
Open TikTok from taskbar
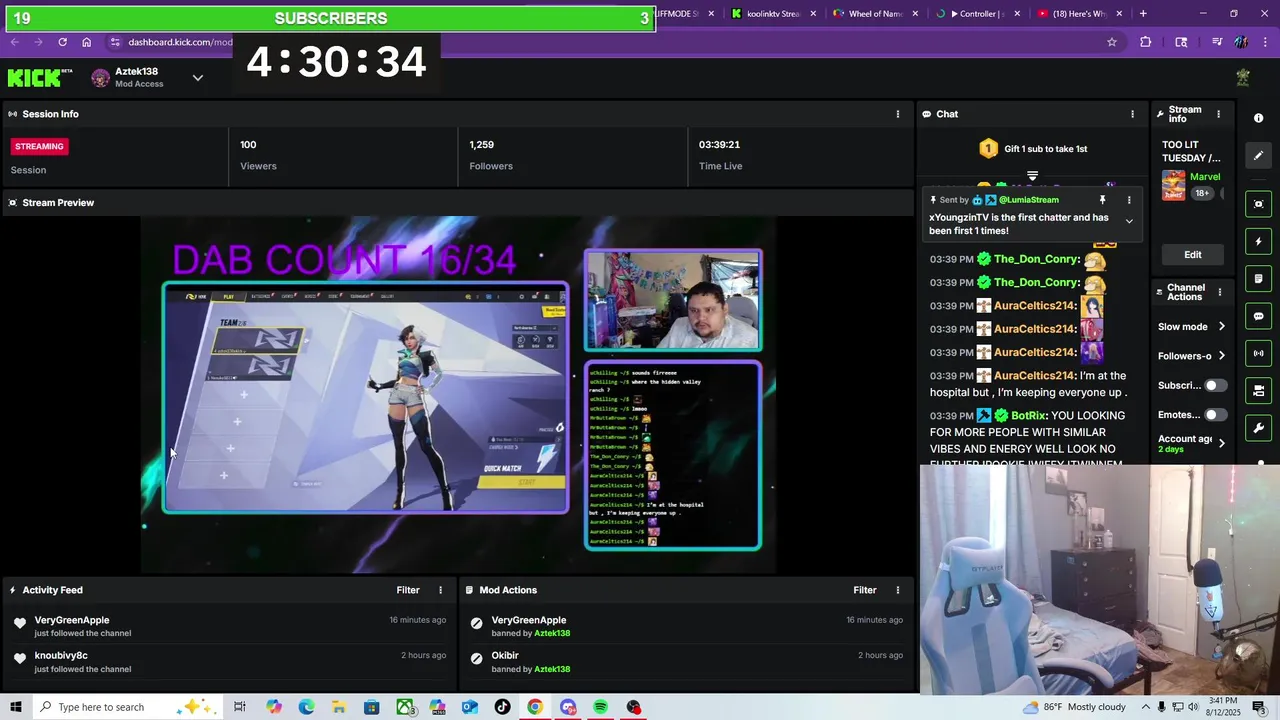[x=502, y=707]
